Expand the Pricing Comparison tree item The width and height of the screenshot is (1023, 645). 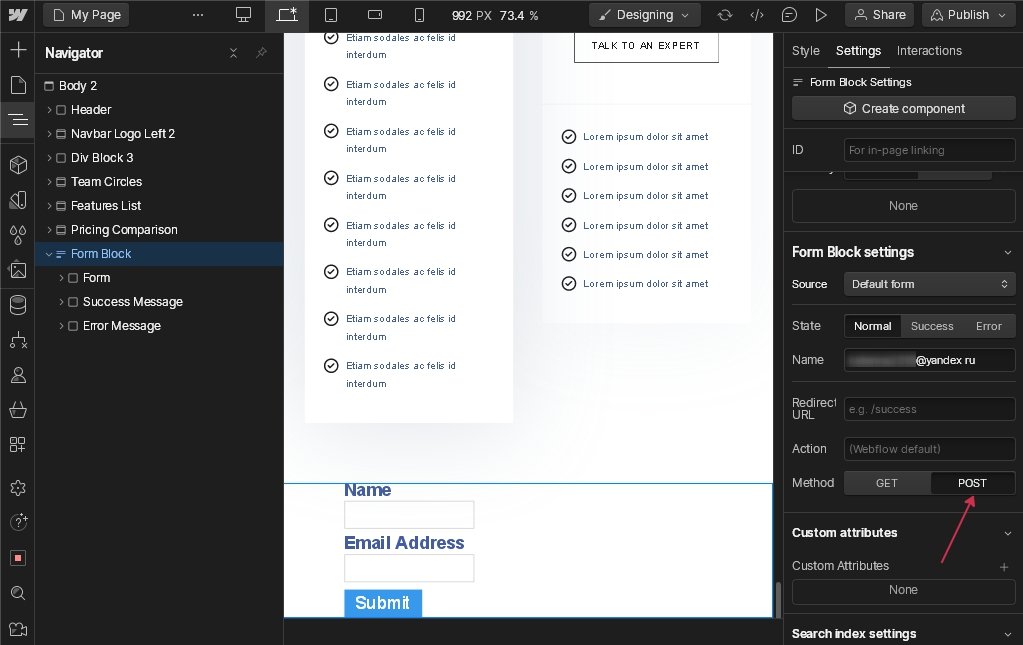[x=50, y=230]
